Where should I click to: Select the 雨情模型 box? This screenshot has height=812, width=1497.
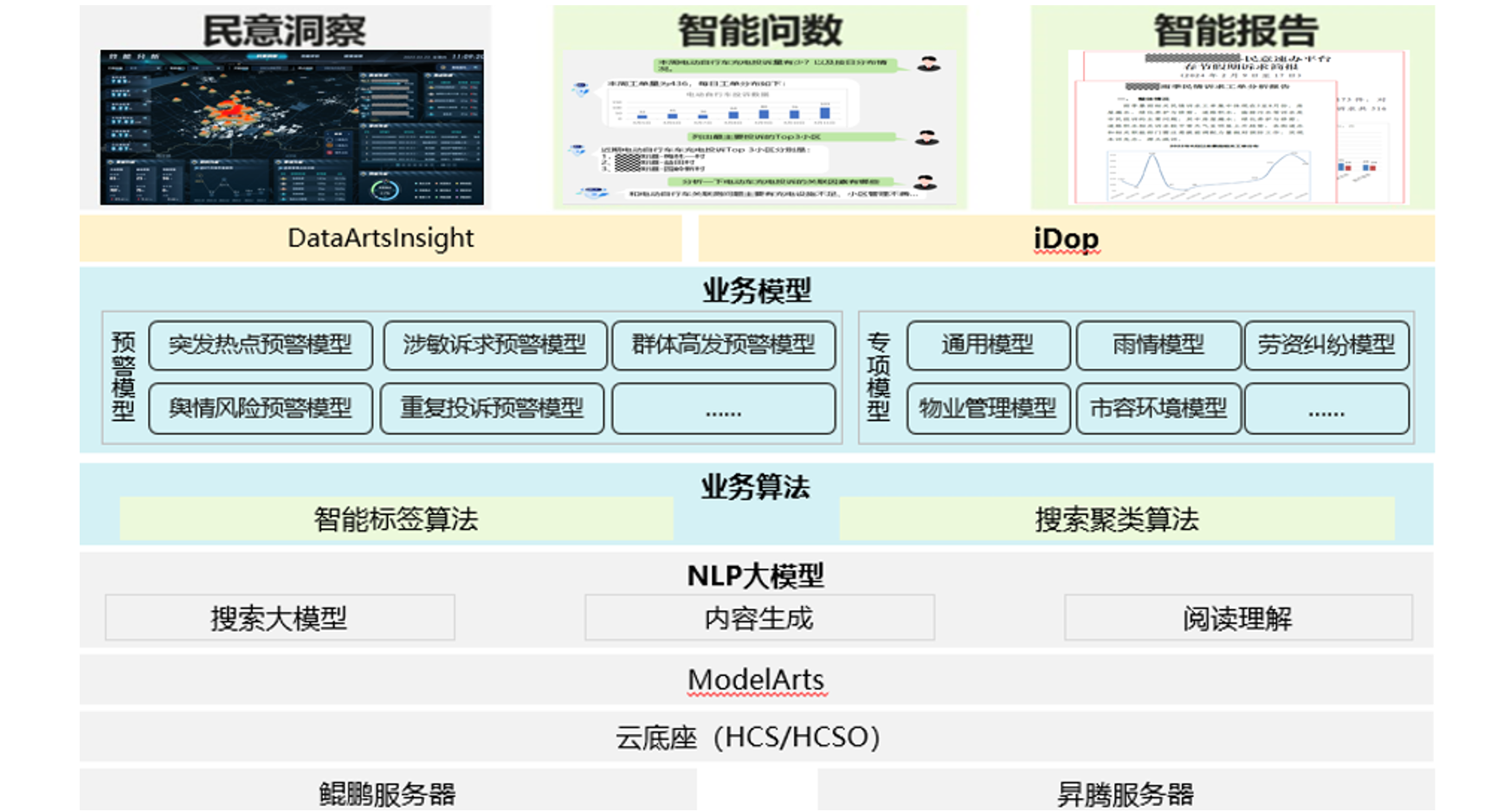point(1158,345)
